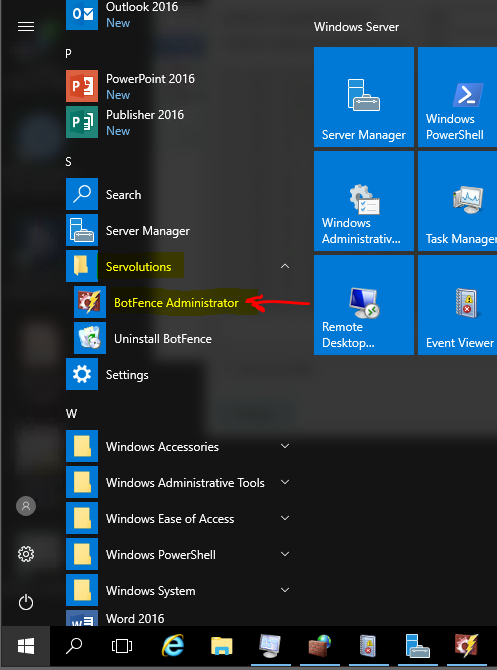This screenshot has width=497, height=670.
Task: Click the Windows Start button on the taskbar
Action: point(26,646)
